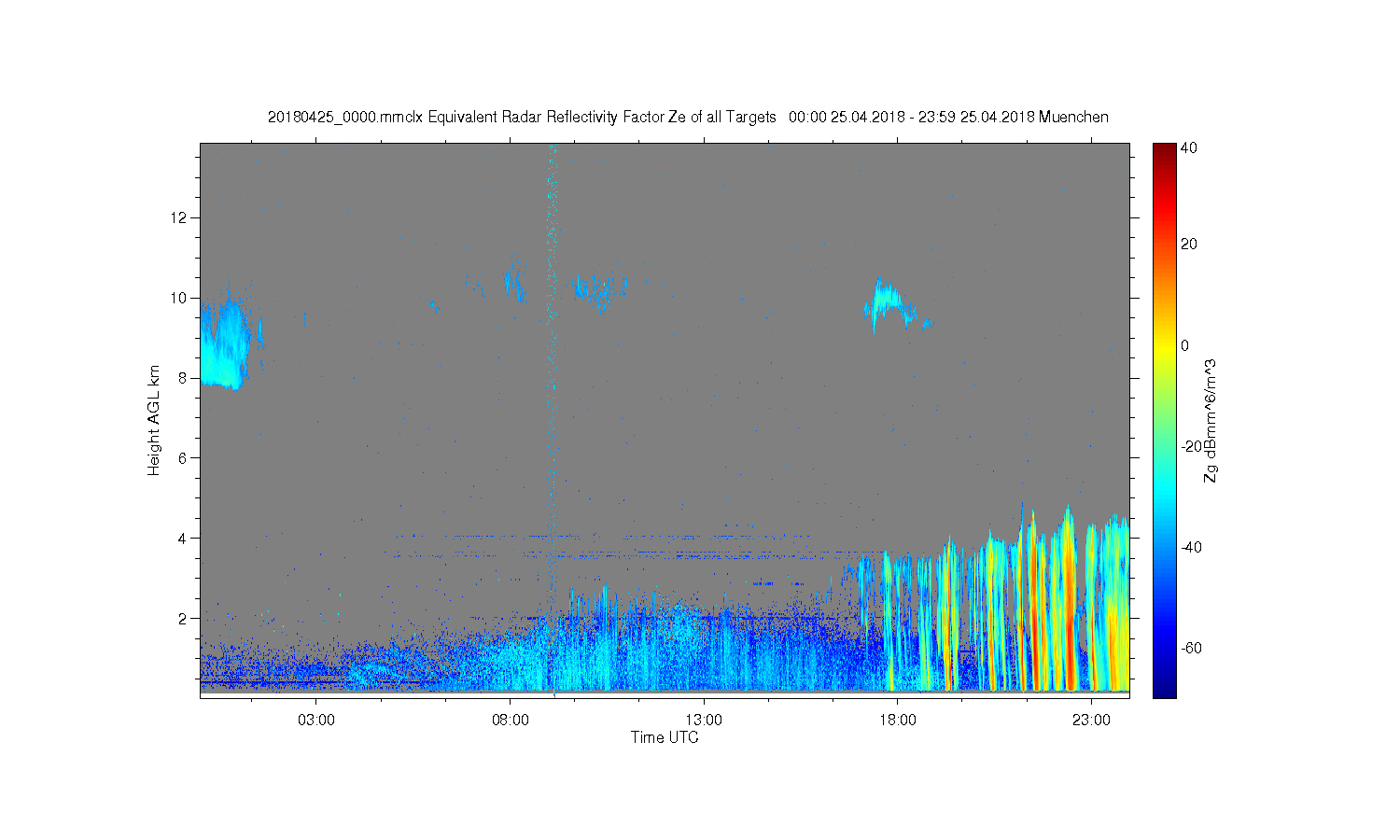1400x840 pixels.
Task: Click the dark blue bottom of colorbar
Action: pos(1164,691)
